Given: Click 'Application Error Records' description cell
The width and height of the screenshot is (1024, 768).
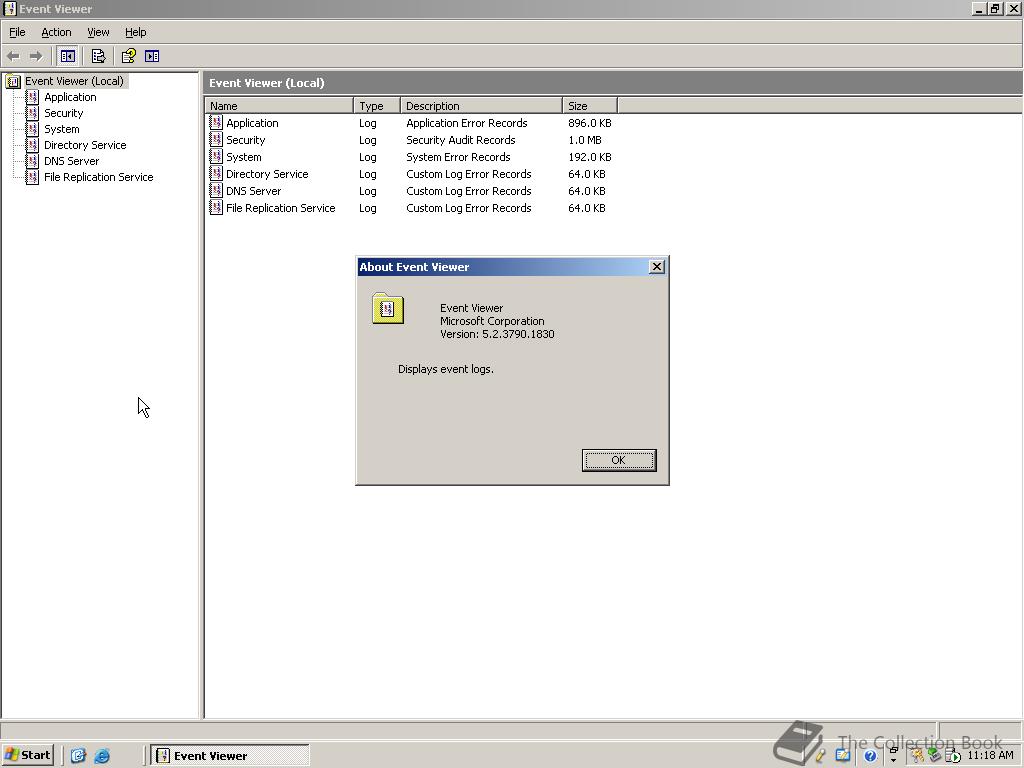Looking at the screenshot, I should click(466, 123).
